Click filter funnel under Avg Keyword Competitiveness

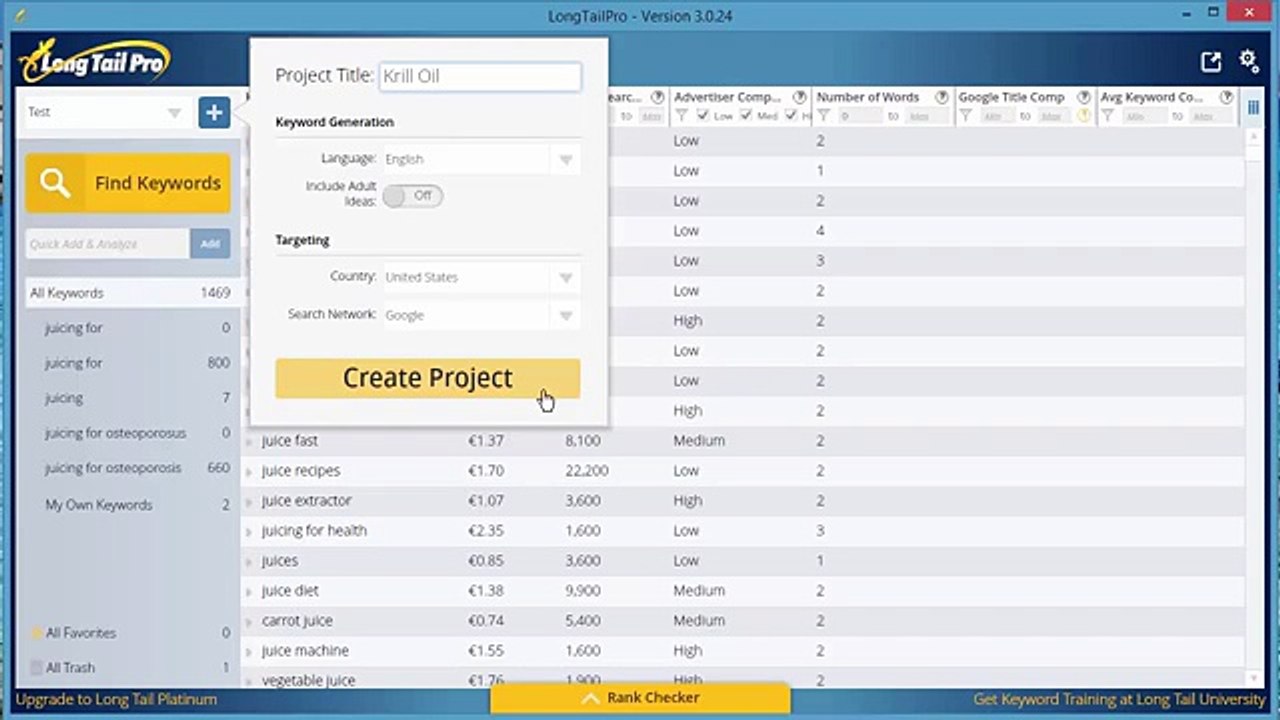pyautogui.click(x=1107, y=116)
